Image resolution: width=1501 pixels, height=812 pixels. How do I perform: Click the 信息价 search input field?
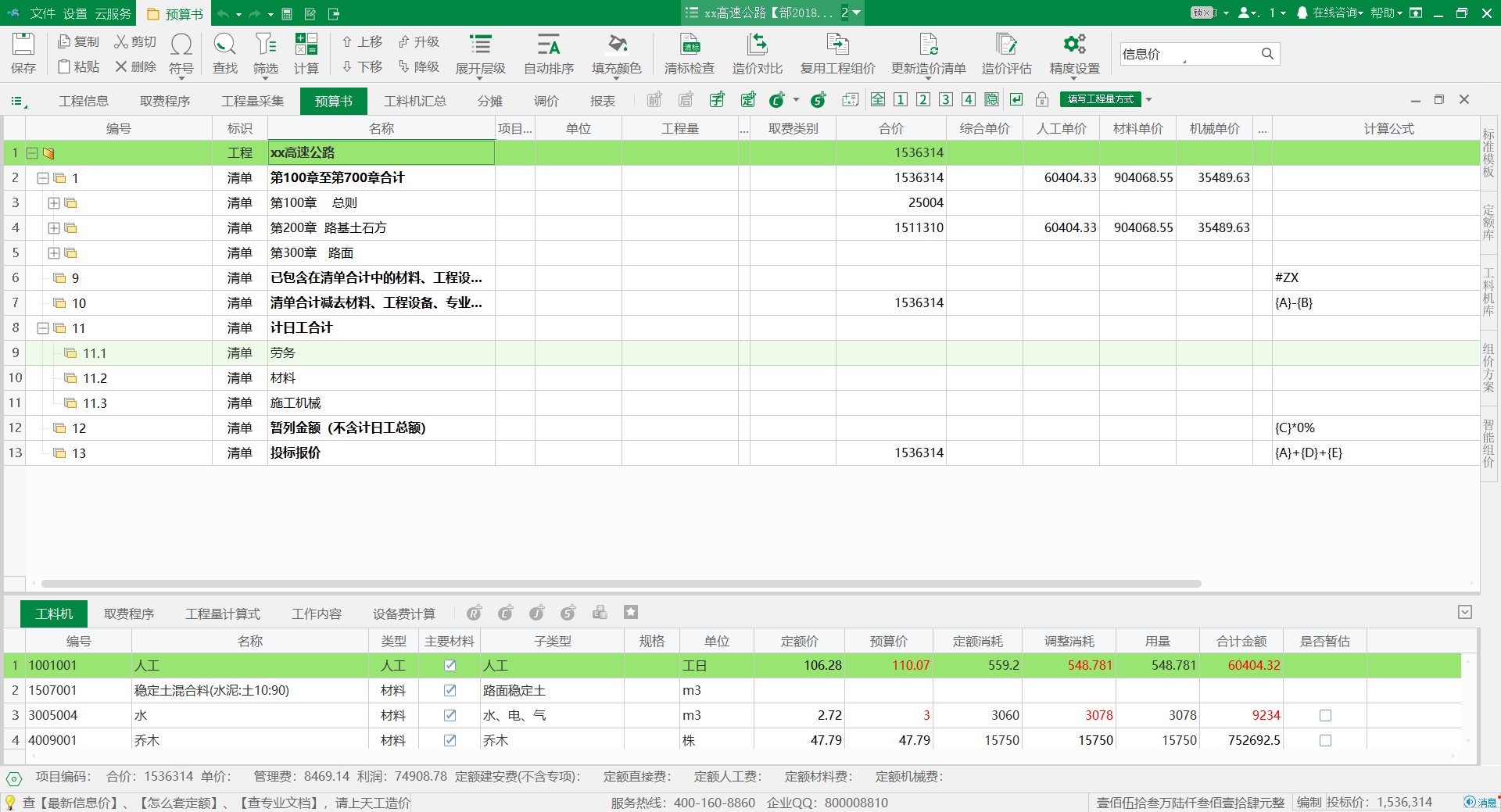[1188, 54]
